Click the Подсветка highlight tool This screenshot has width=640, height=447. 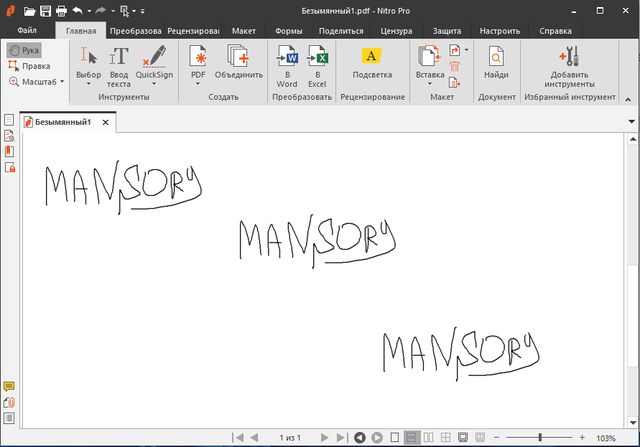[372, 57]
